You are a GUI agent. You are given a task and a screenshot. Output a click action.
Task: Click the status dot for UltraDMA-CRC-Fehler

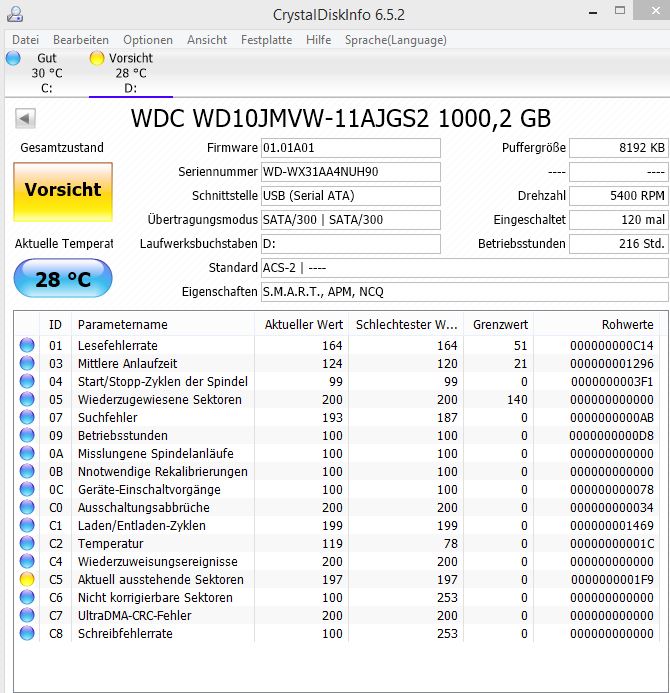coord(27,615)
